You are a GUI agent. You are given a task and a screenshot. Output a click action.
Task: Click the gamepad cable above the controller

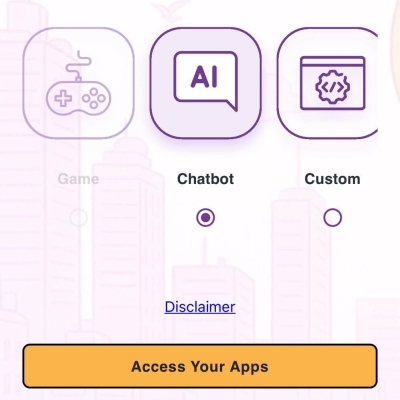[79, 66]
